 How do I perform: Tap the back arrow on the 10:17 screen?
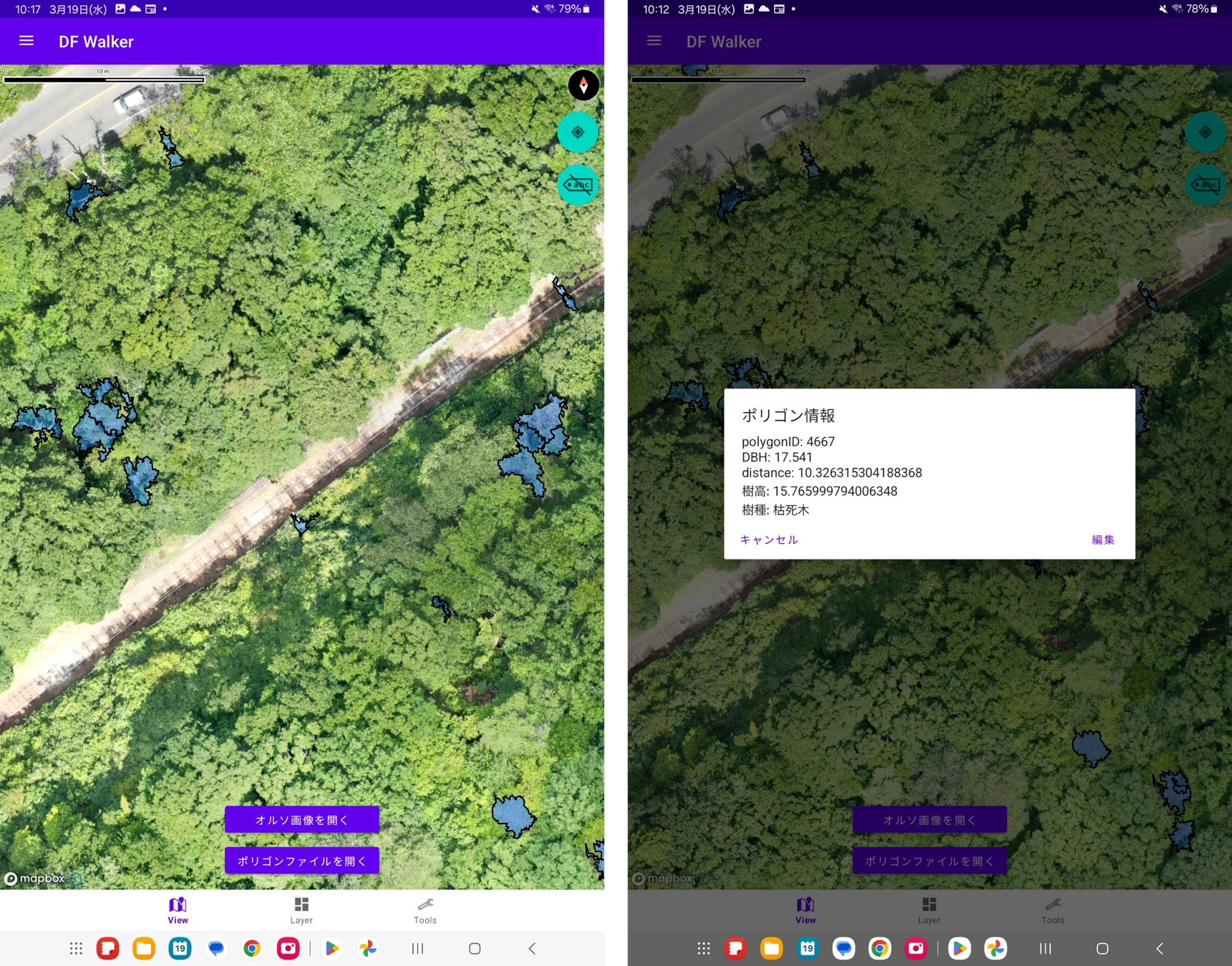point(532,948)
